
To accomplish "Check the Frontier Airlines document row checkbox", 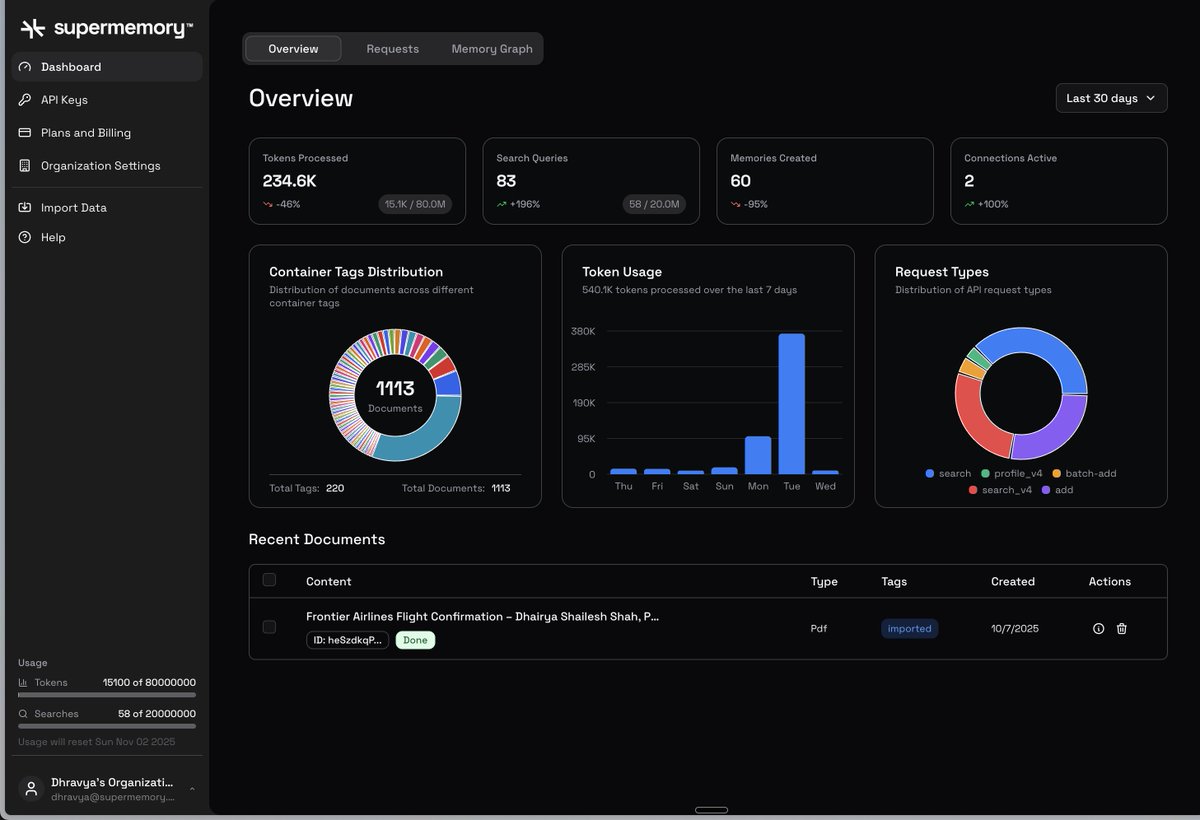I will point(269,627).
